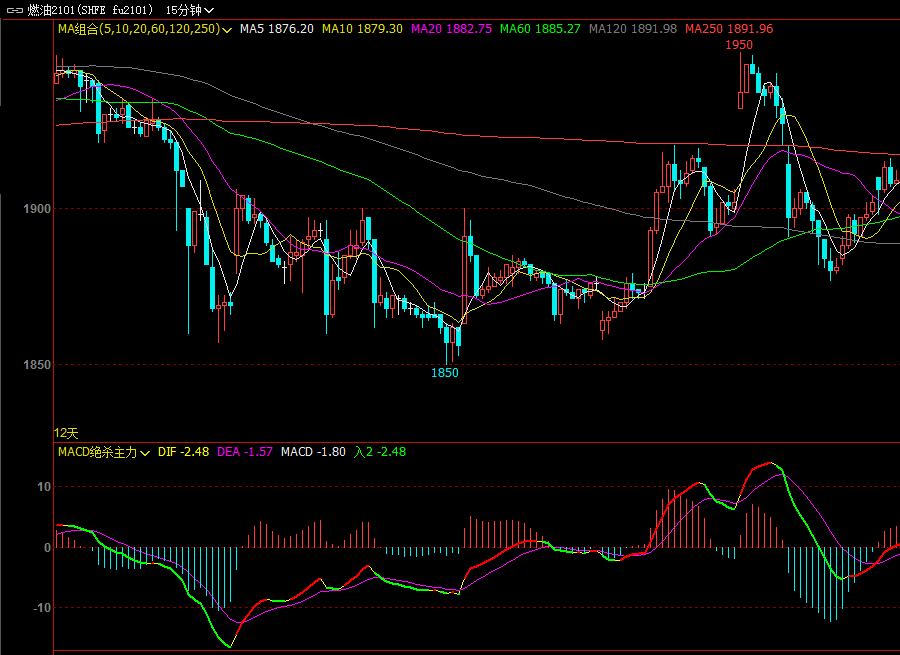Screen dimensions: 900x655
Task: Click the link icon beside 燃油2101
Action: (x=14, y=10)
